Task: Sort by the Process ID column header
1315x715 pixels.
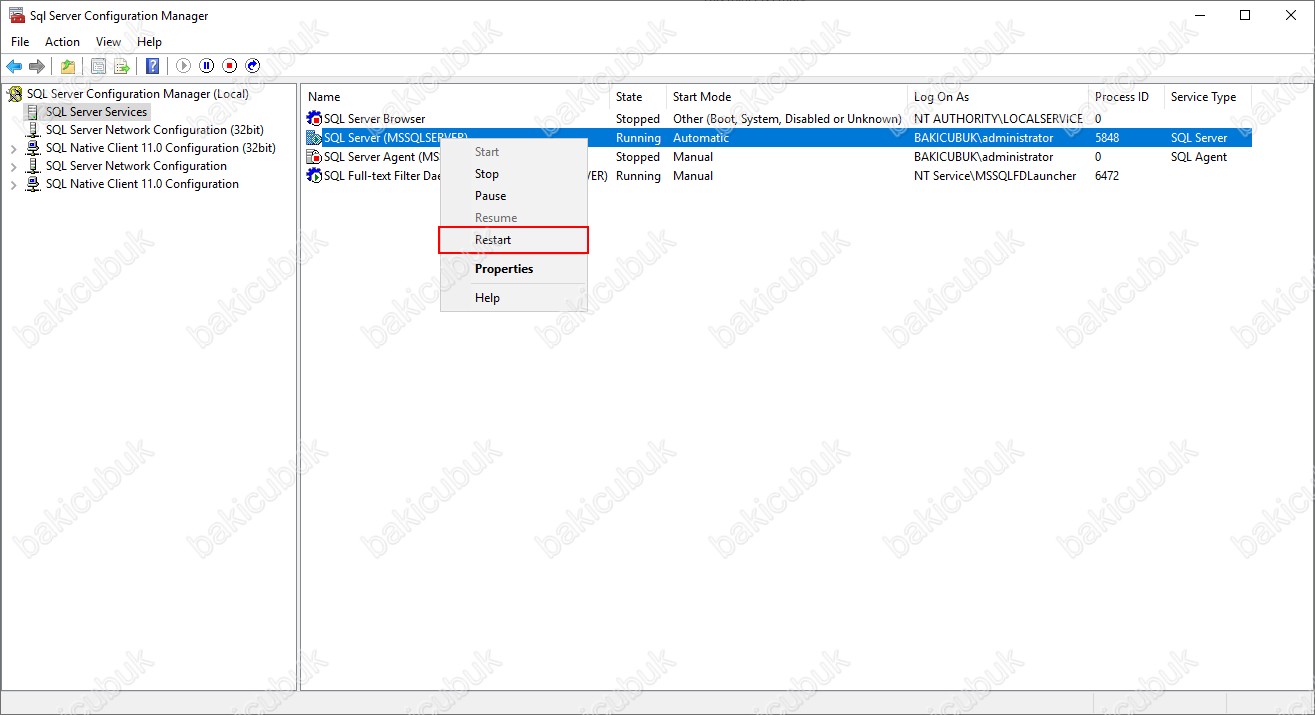Action: coord(1127,97)
